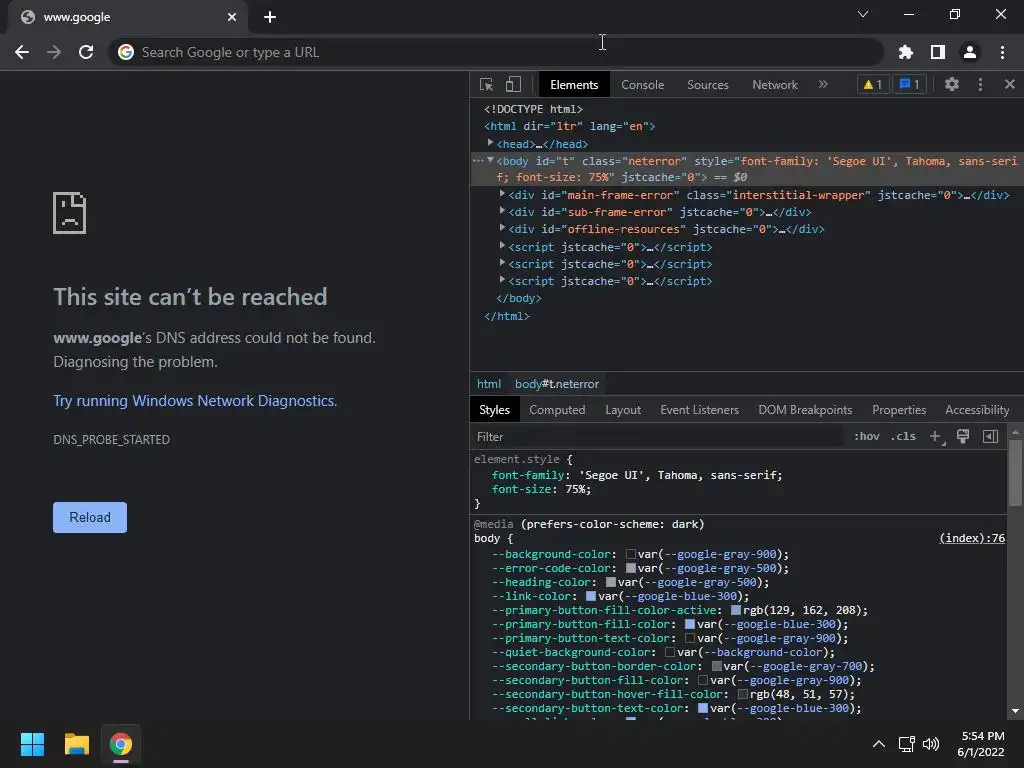Close the DevTools panel

[1009, 84]
